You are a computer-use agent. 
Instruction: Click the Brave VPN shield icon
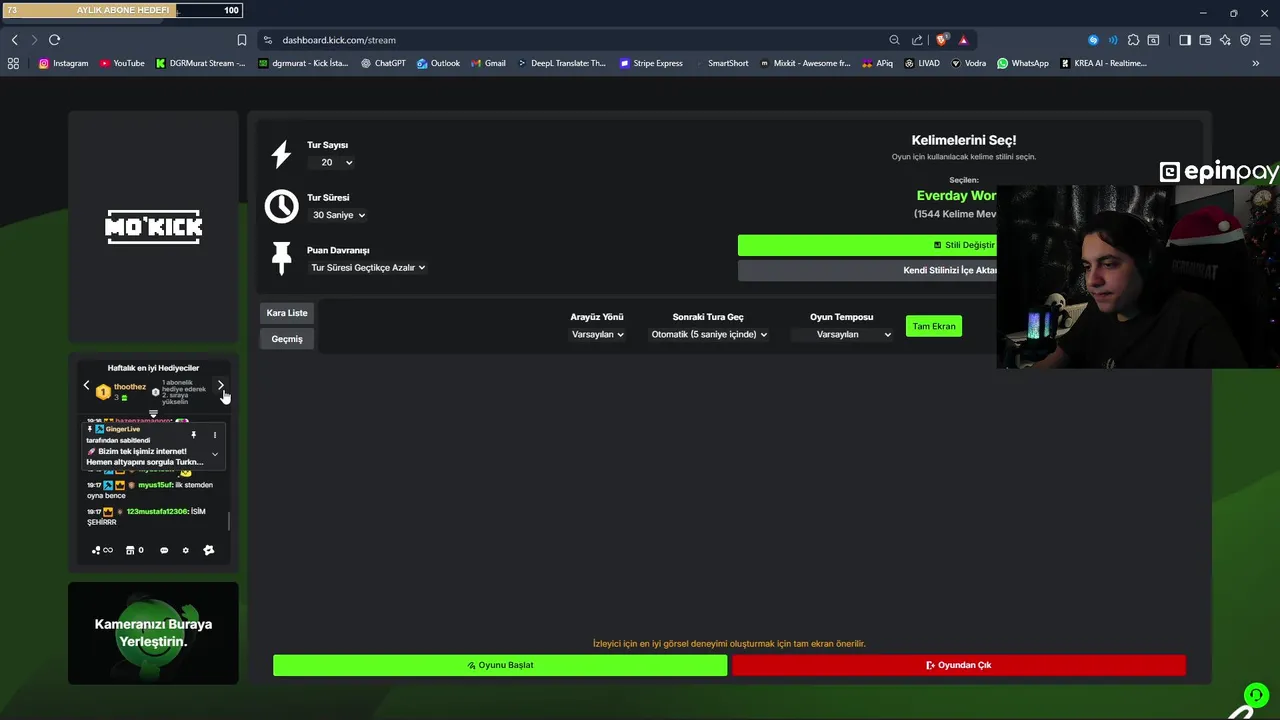pyautogui.click(x=1245, y=40)
